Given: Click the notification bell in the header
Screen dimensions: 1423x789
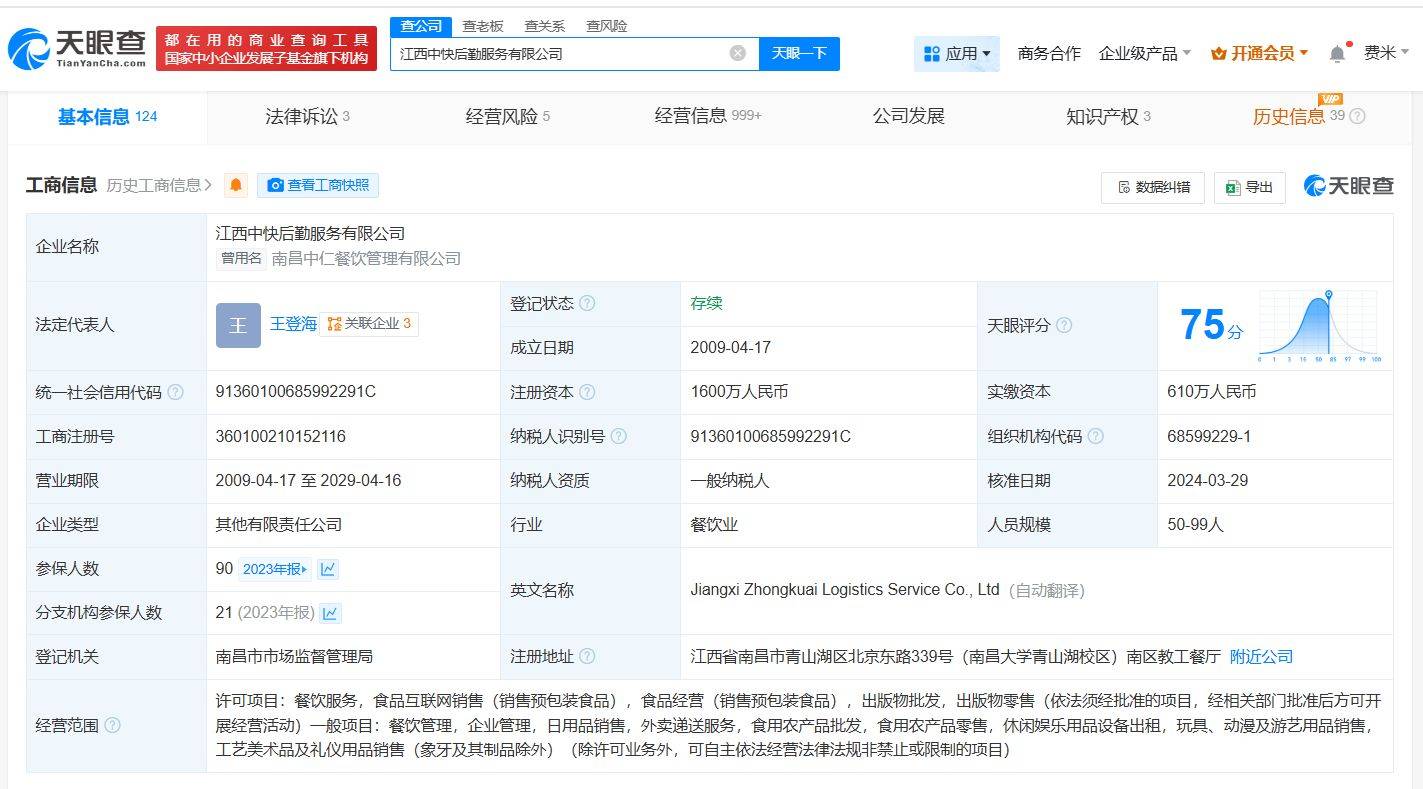Looking at the screenshot, I should pos(1337,54).
